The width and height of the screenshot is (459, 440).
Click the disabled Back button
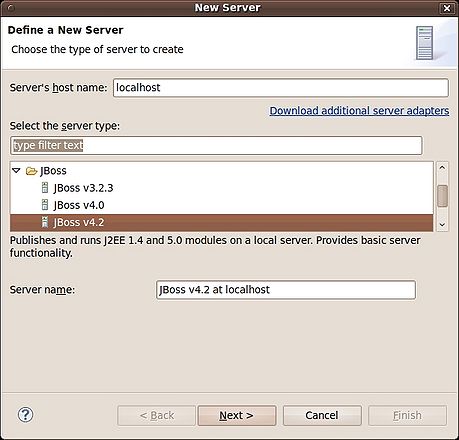(156, 415)
